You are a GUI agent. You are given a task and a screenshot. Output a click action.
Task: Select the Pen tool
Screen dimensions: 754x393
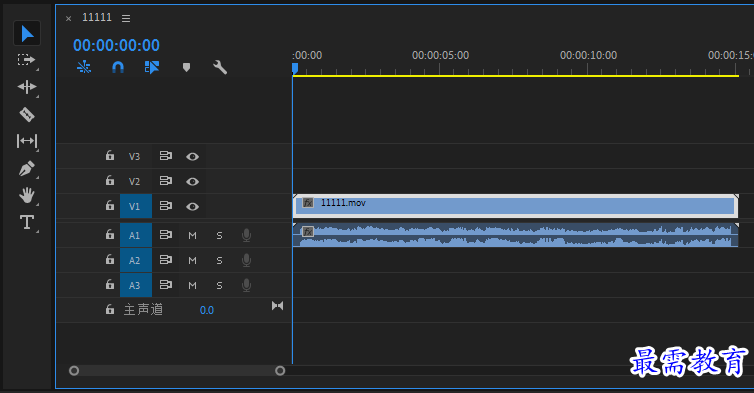pos(26,168)
